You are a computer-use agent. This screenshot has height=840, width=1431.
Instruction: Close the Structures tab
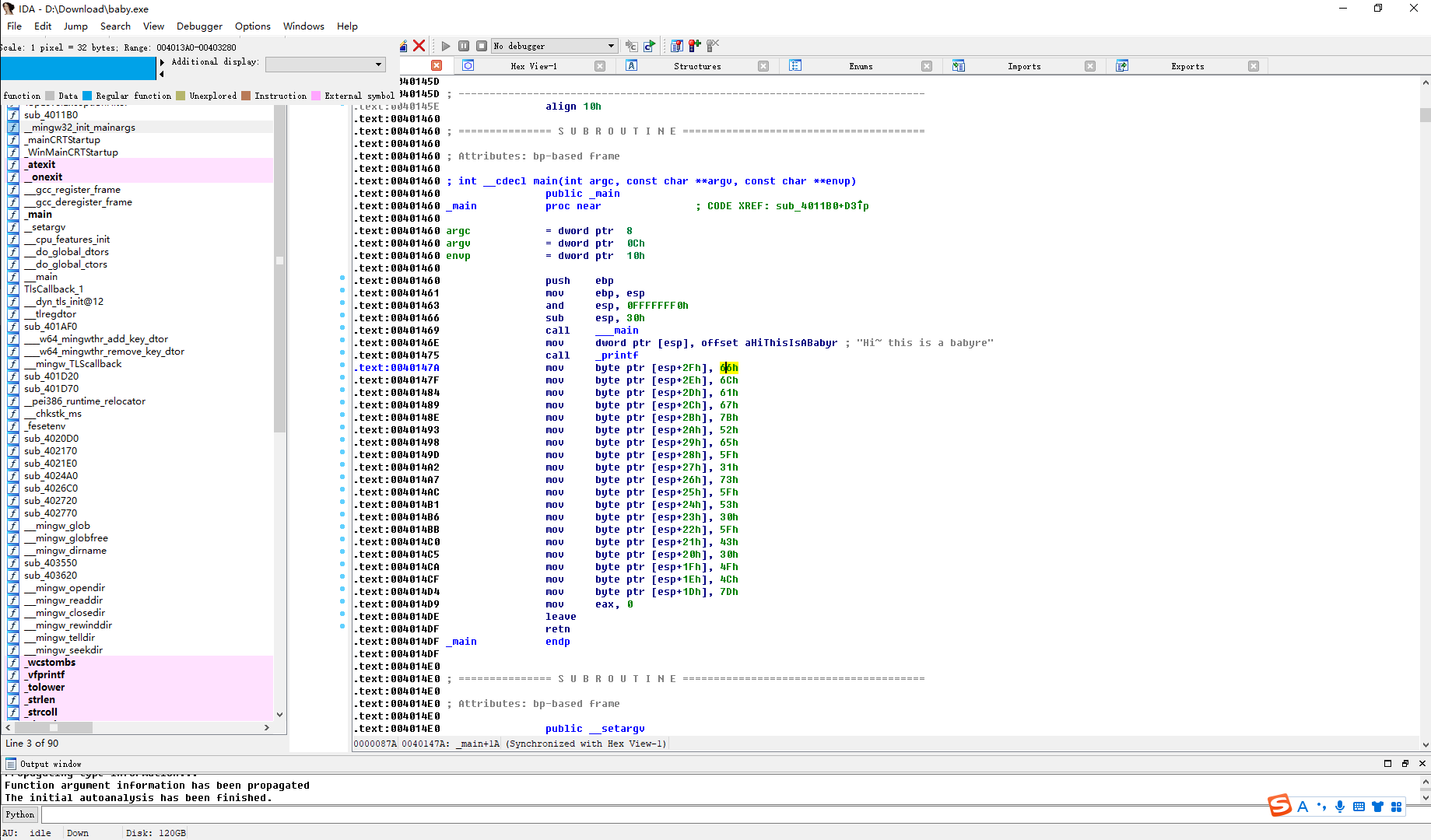763,66
